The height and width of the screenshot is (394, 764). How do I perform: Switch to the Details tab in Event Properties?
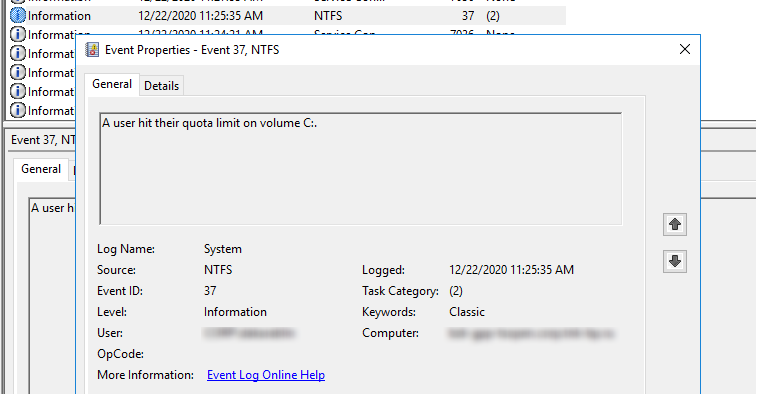click(161, 86)
